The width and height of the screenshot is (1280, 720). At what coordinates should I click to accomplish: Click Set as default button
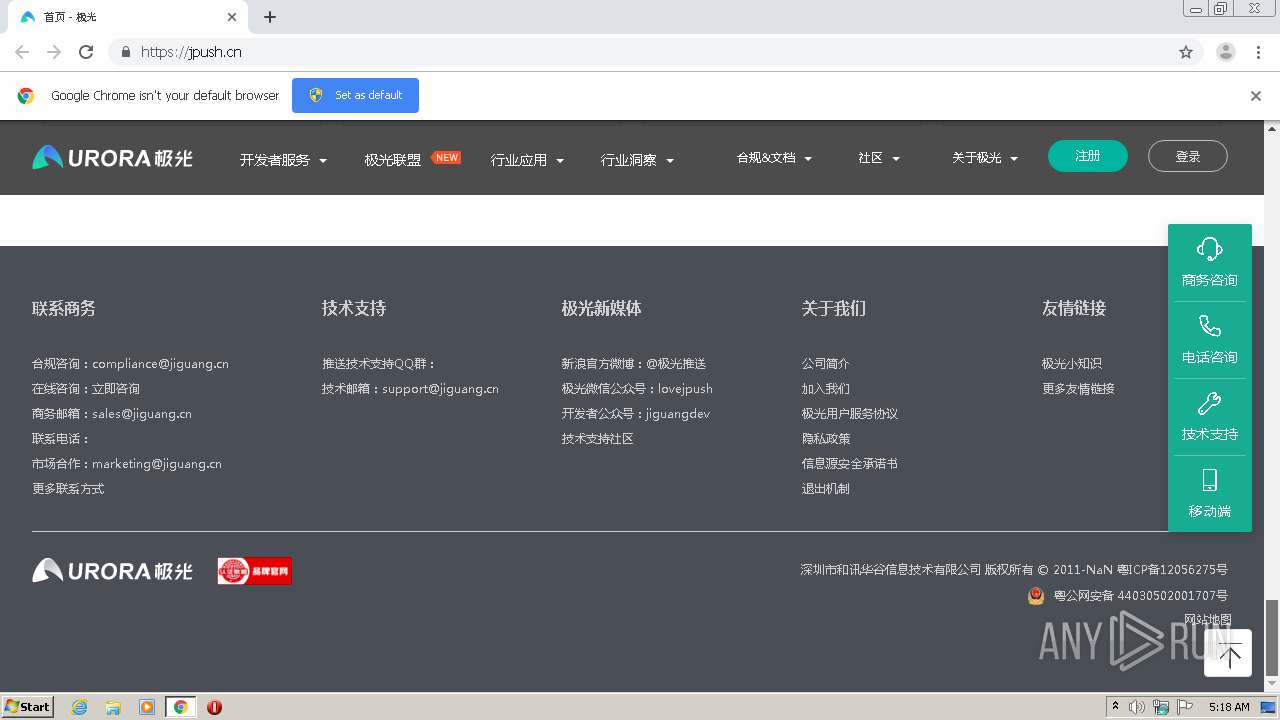point(355,95)
